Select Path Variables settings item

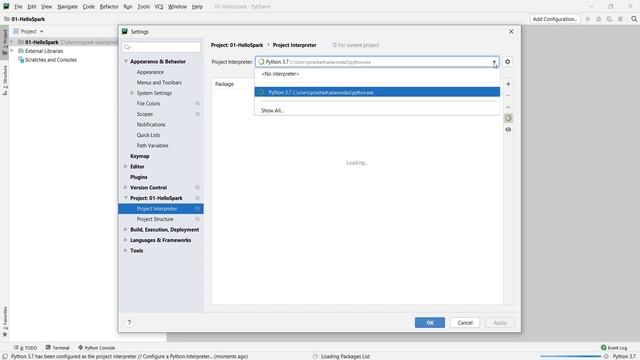click(x=152, y=146)
